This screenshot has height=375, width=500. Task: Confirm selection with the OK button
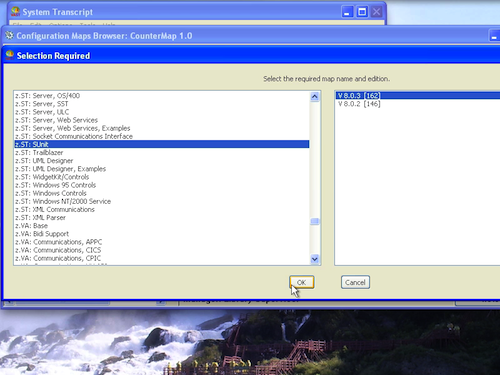tap(301, 282)
